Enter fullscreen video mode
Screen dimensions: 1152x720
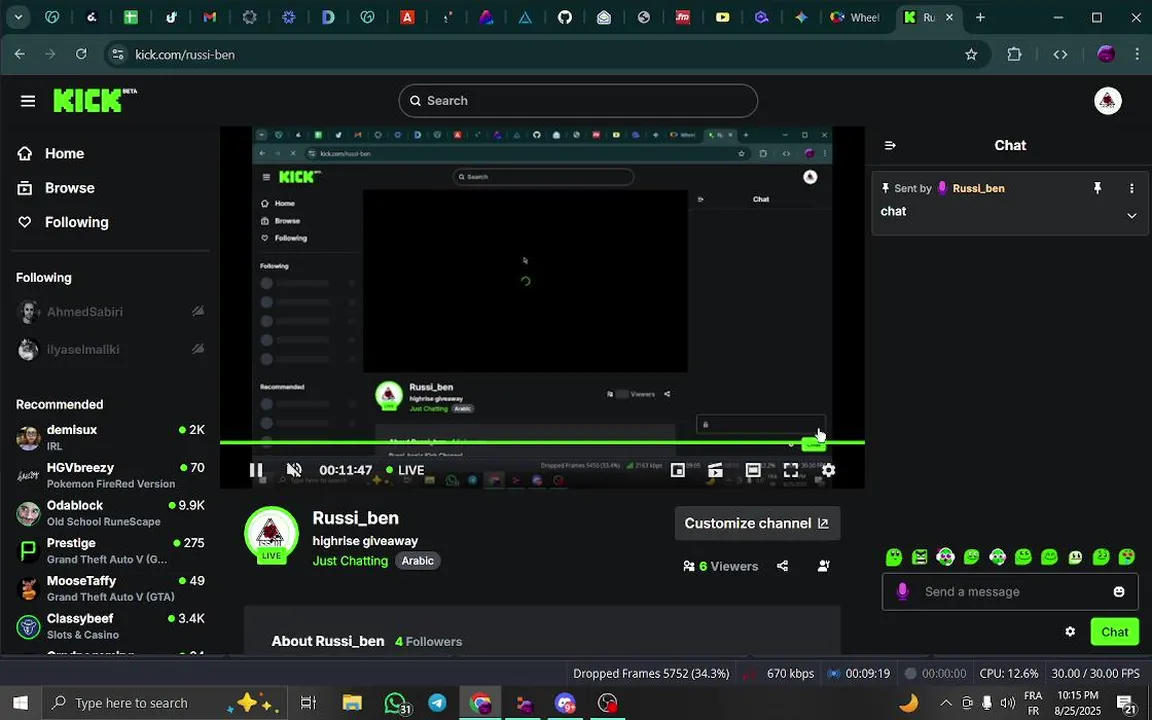click(x=791, y=470)
